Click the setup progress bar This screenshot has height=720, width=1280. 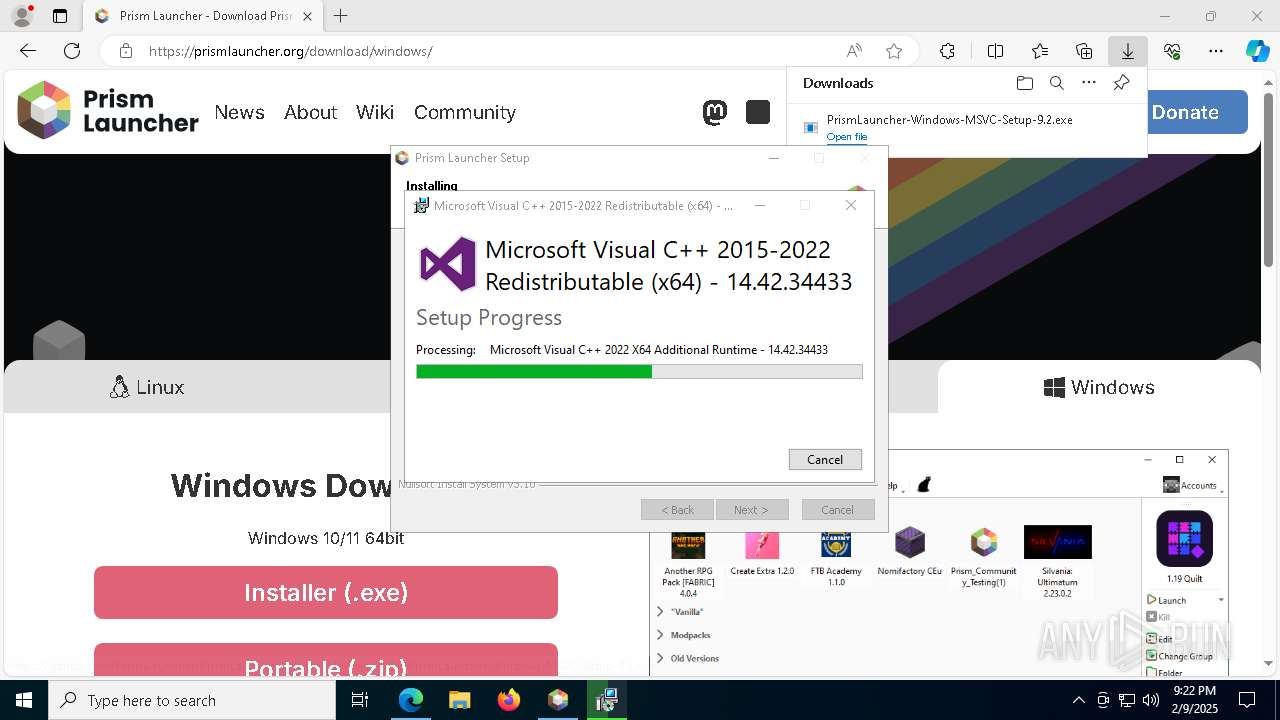coord(639,371)
